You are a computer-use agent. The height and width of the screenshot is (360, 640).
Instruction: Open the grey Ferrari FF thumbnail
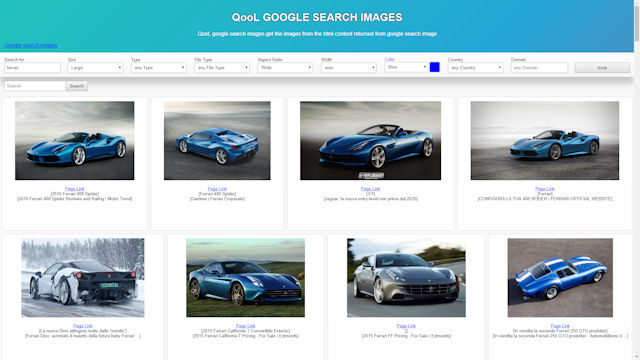click(406, 278)
